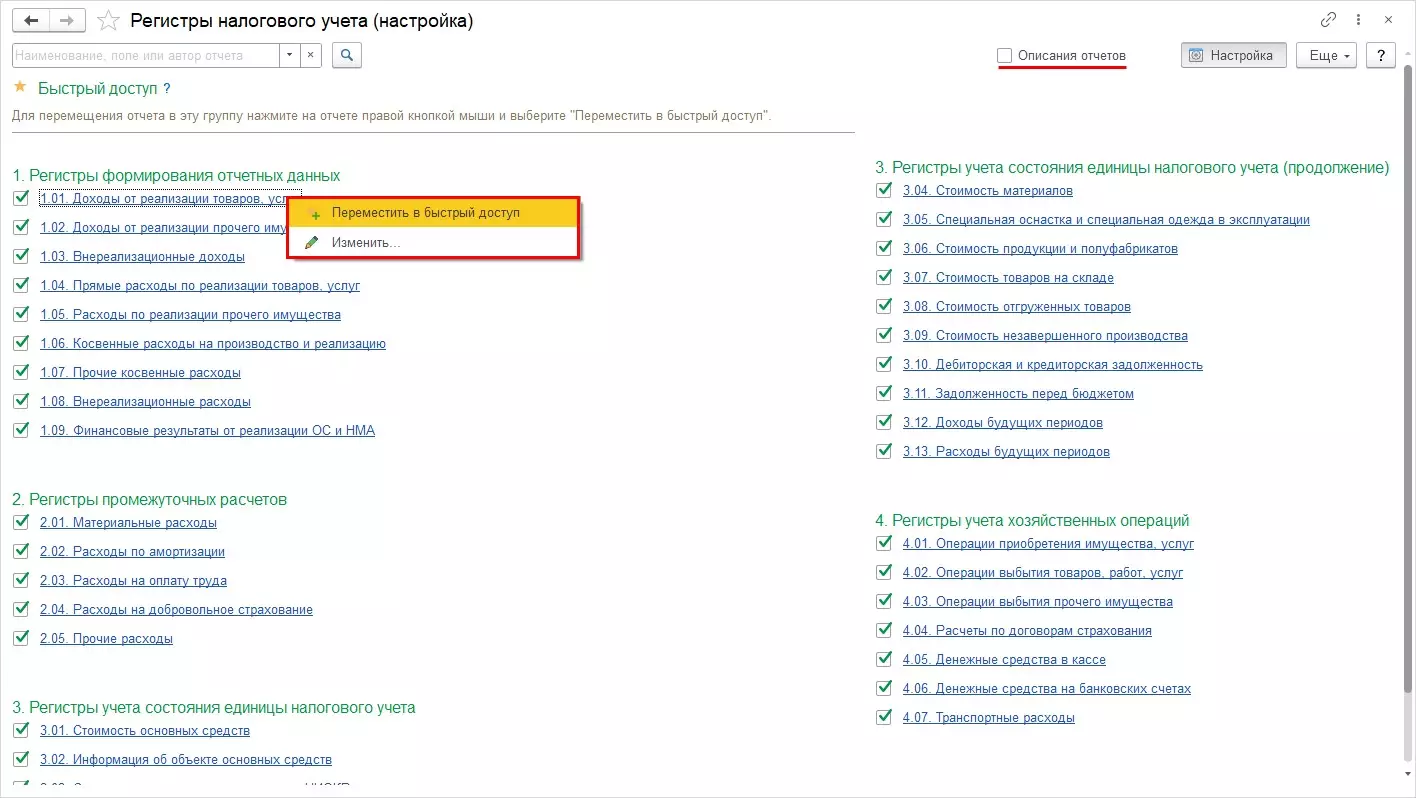Add this page to favorites with the star
The height and width of the screenshot is (798, 1416).
[x=108, y=21]
